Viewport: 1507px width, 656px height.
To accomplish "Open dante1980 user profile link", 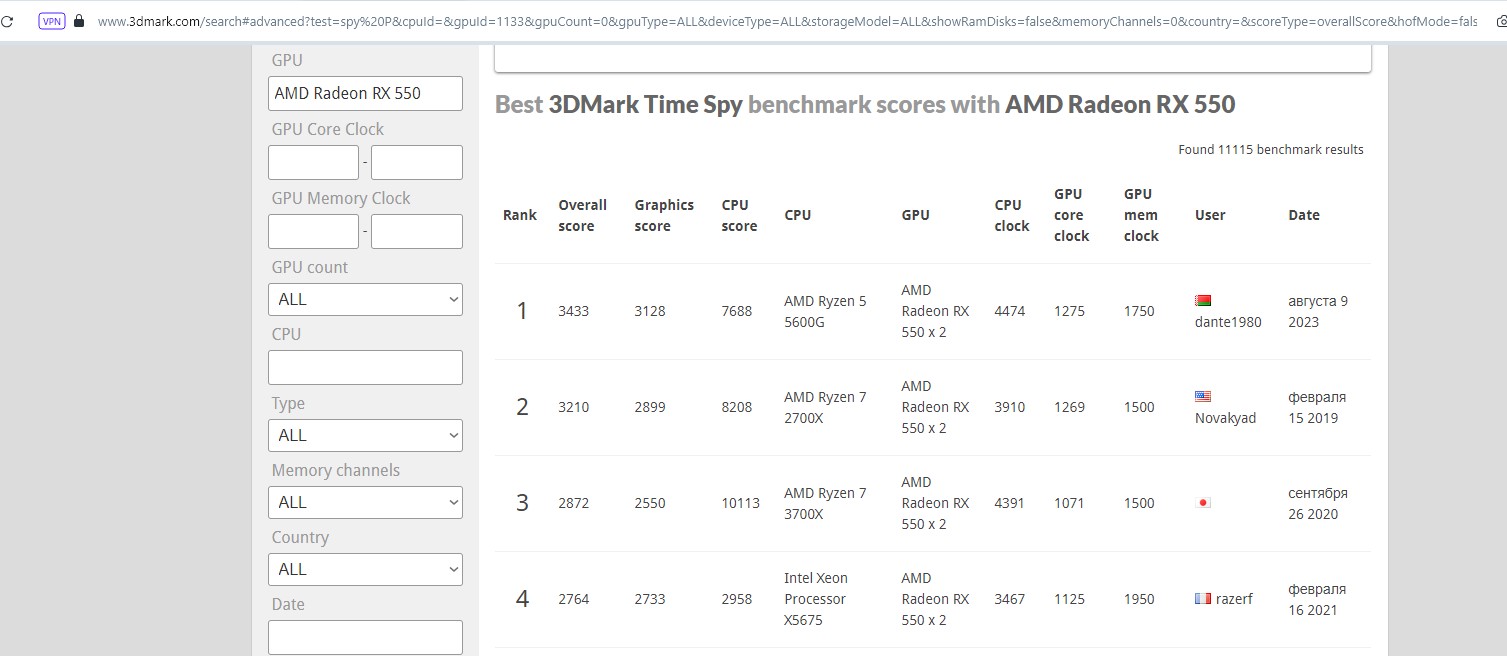I will pos(1228,322).
